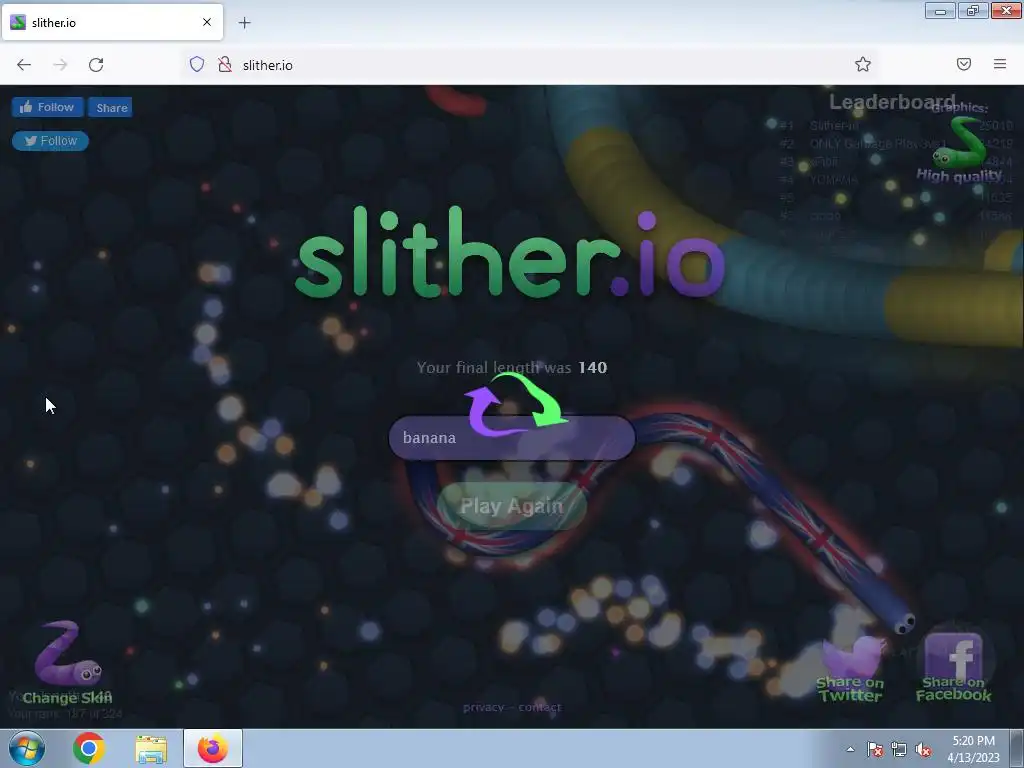The height and width of the screenshot is (768, 1024).
Task: Click the slither.io address bar URL
Action: click(x=268, y=65)
